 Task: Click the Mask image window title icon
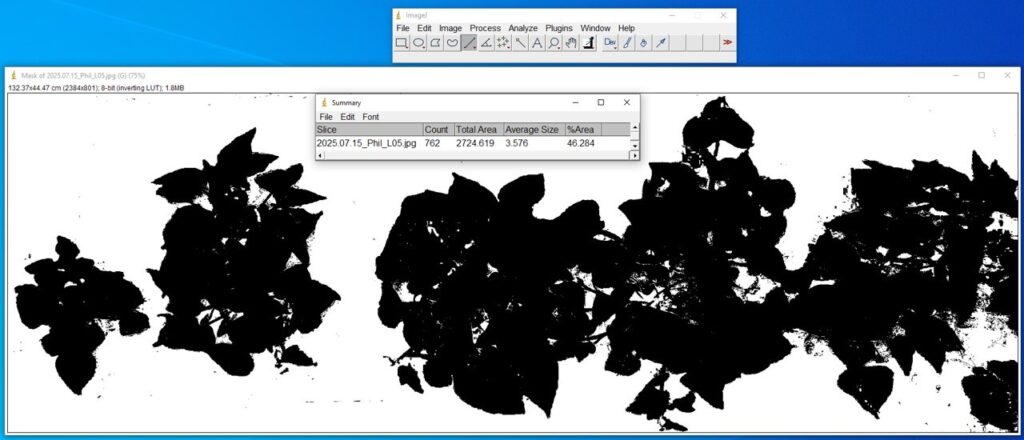(x=14, y=75)
